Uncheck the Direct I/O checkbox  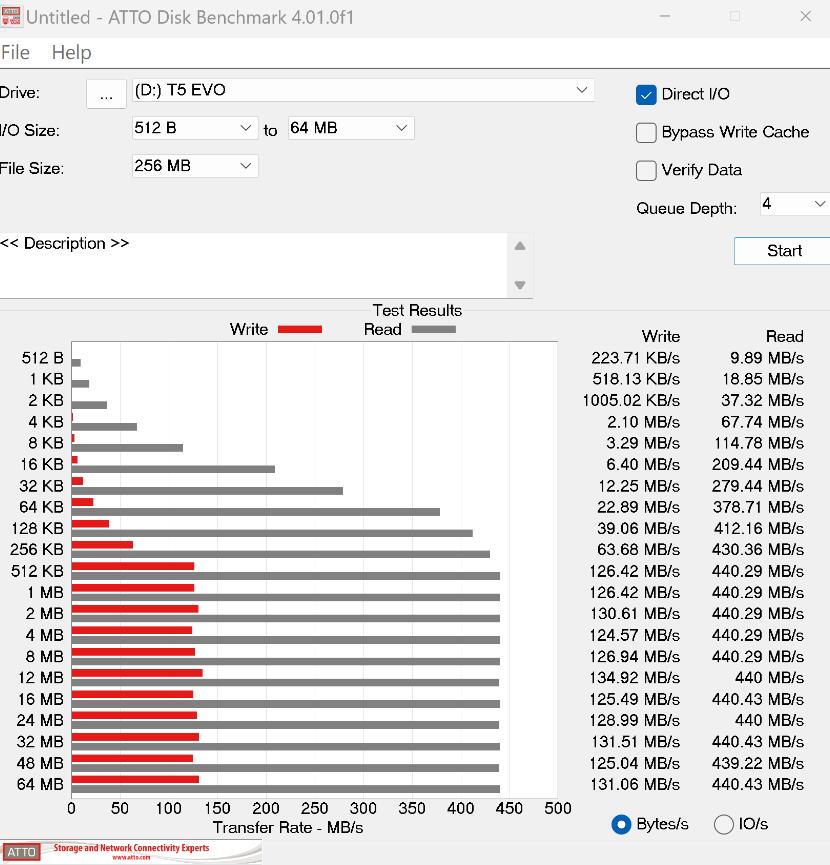tap(646, 95)
